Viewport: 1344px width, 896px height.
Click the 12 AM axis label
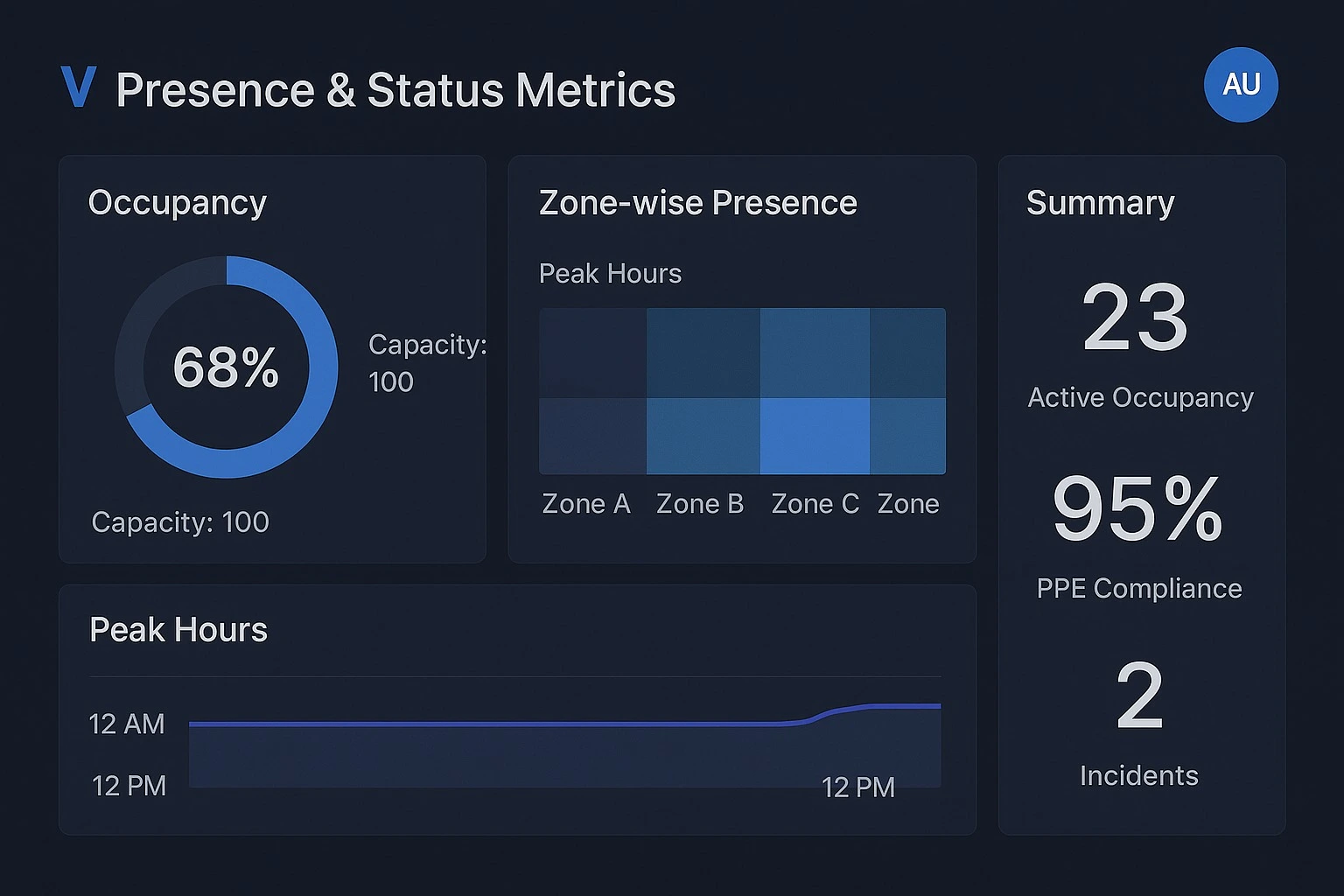pyautogui.click(x=127, y=724)
